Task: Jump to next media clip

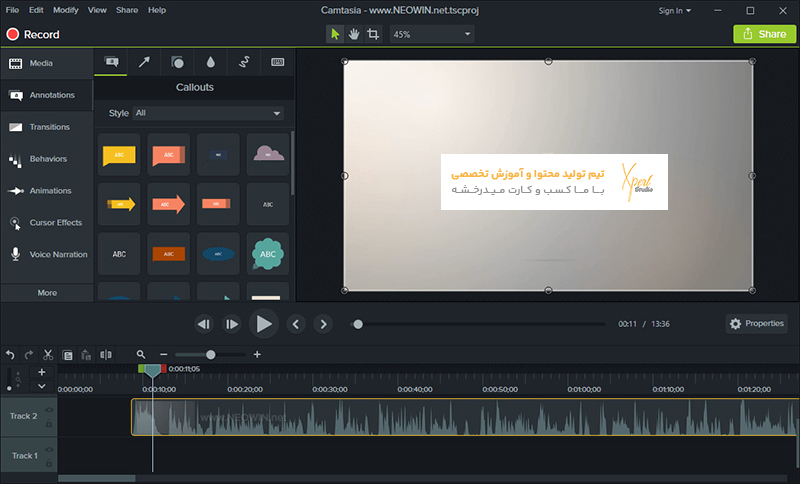Action: (x=323, y=324)
